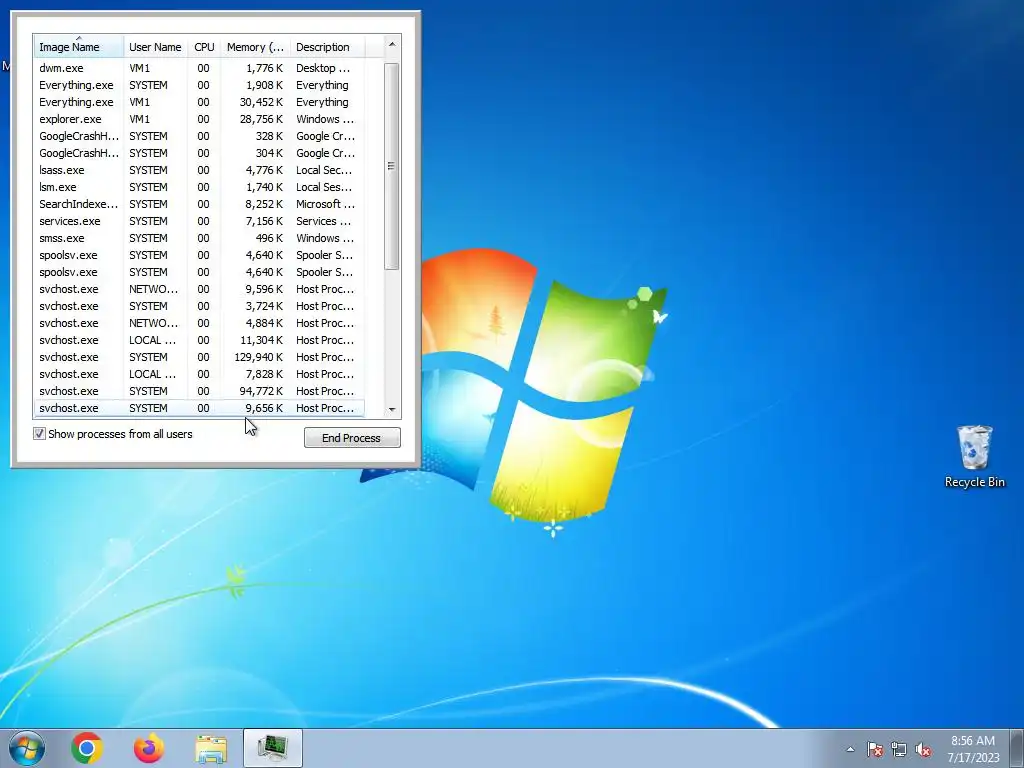Select GoogleCrashH... using 304 K
Viewport: 1024px width, 768px height.
click(x=199, y=153)
